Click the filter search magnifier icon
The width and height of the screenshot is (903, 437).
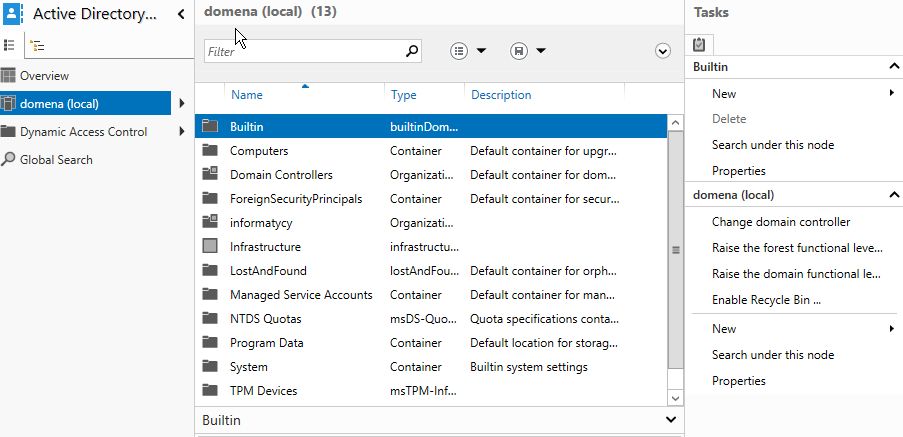point(412,51)
